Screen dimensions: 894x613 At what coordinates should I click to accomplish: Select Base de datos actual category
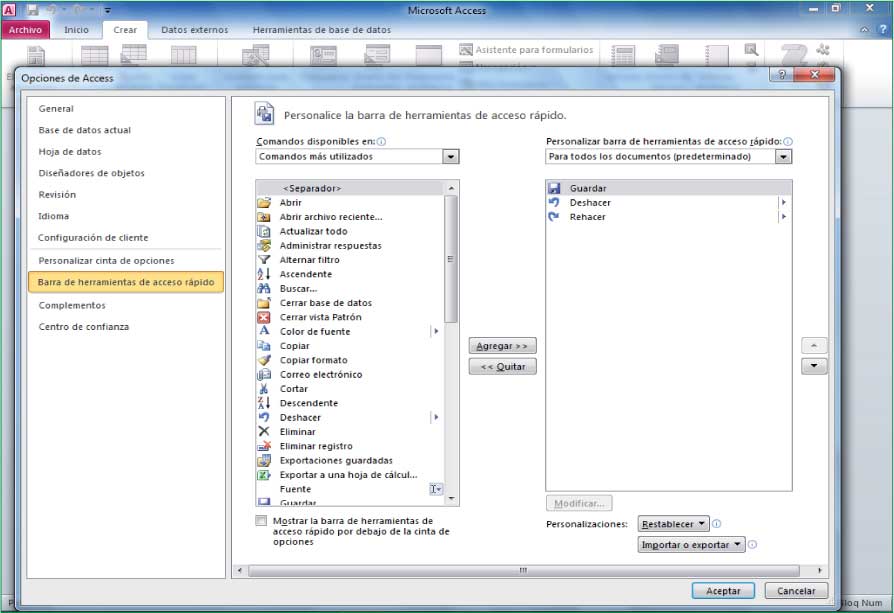[84, 130]
